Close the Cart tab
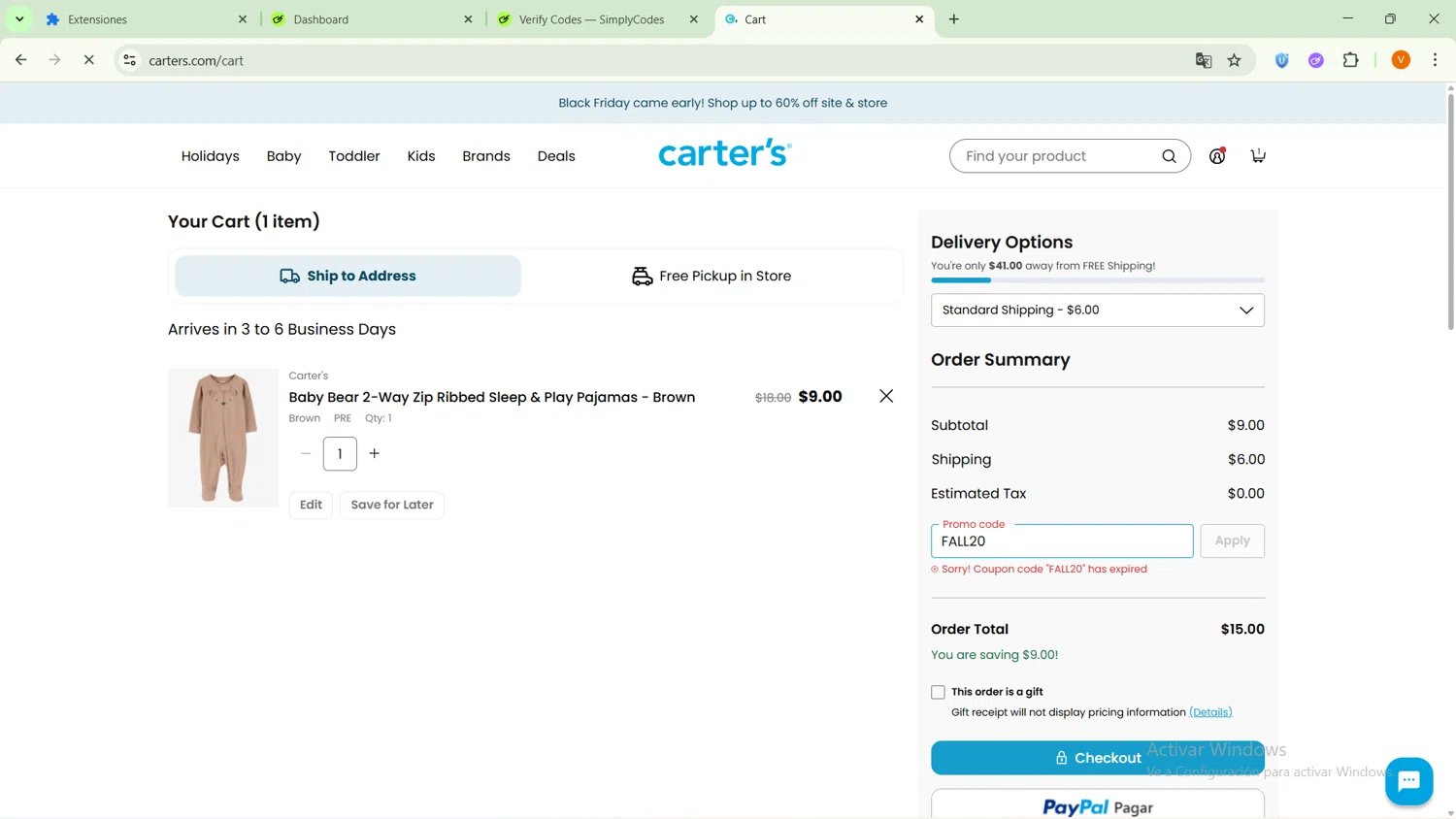1456x819 pixels. click(919, 19)
